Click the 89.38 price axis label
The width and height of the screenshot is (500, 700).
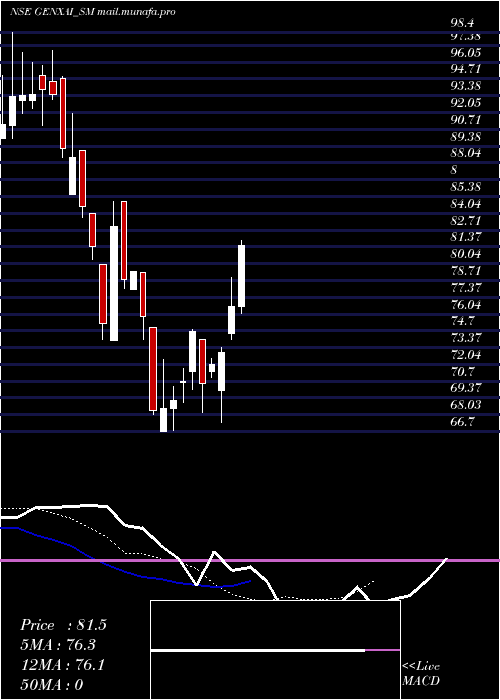[466, 136]
